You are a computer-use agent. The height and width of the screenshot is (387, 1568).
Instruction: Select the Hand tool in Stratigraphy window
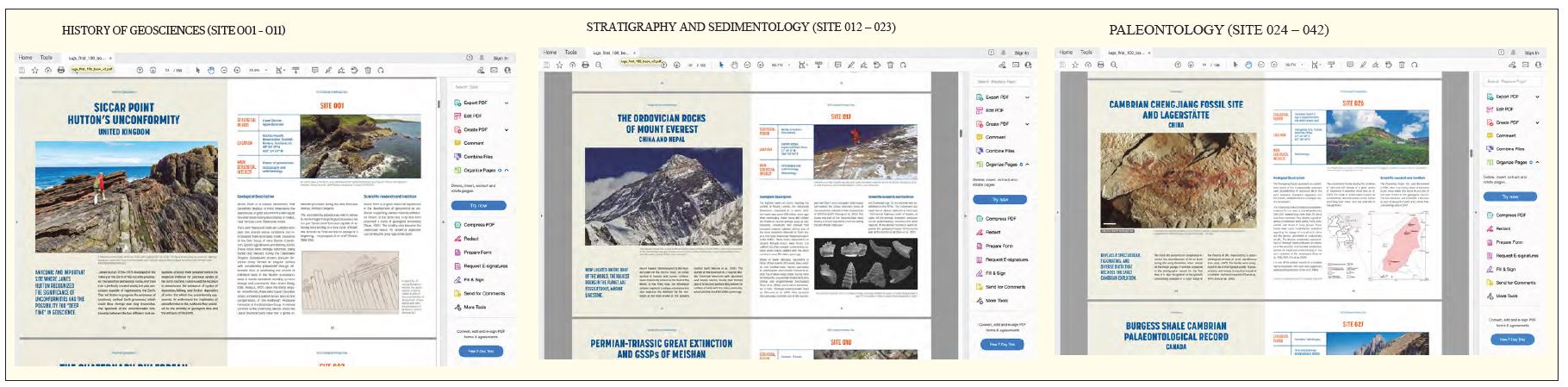[x=736, y=65]
